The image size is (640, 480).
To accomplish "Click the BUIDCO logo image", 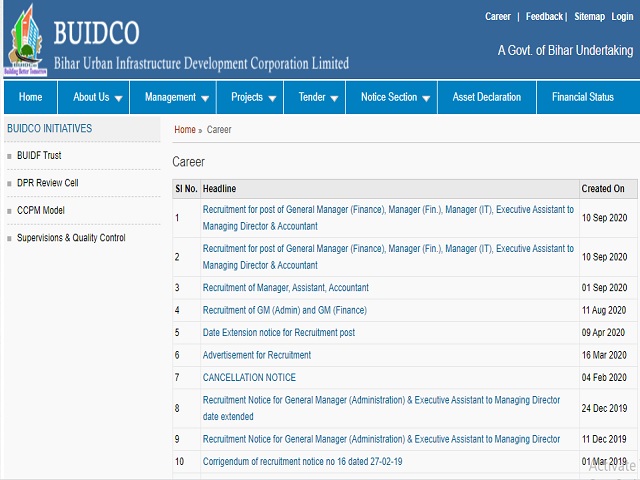I will [x=25, y=40].
